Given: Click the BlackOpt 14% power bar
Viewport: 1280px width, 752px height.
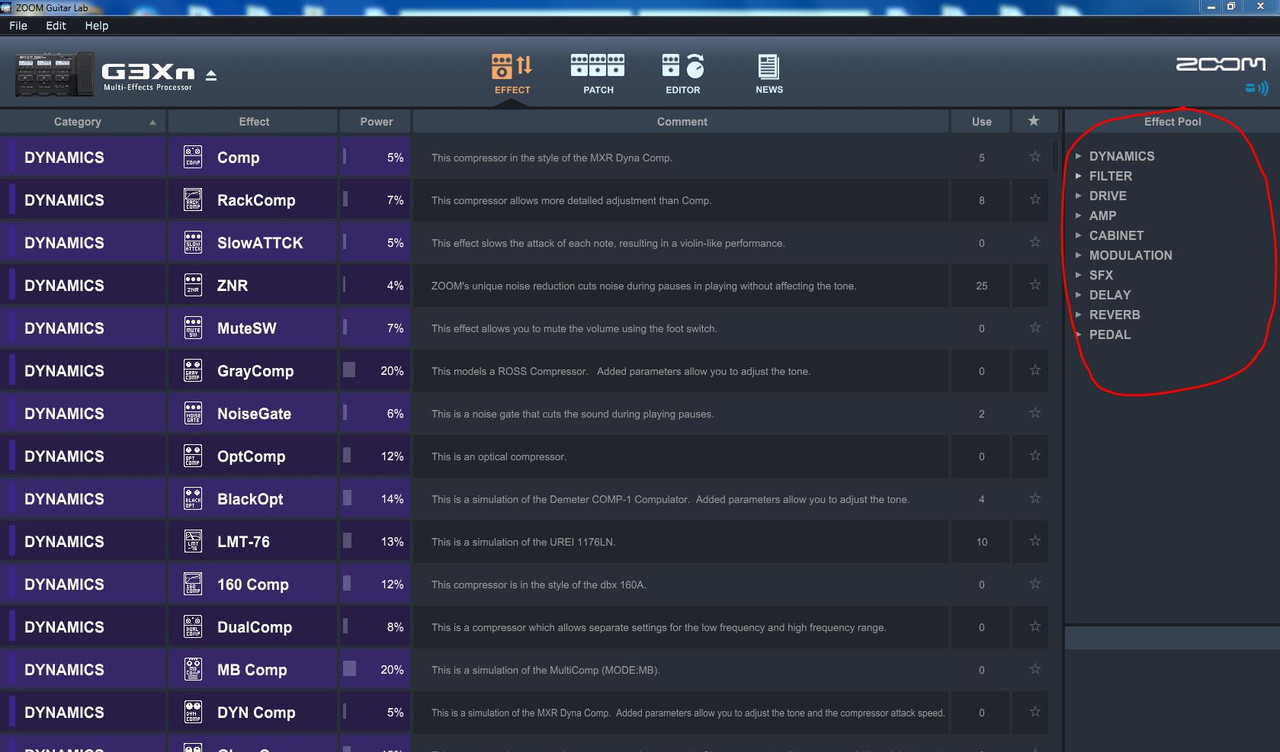Looking at the screenshot, I should [347, 499].
